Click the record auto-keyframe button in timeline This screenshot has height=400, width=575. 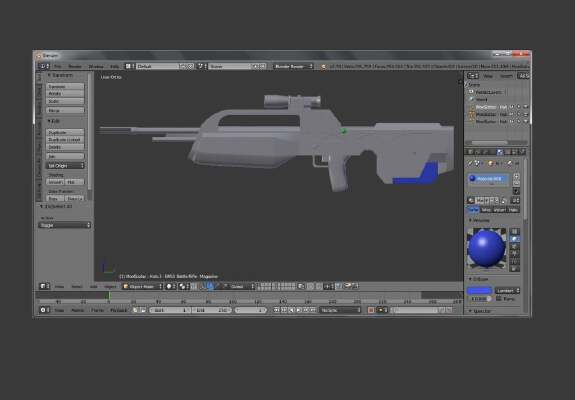click(x=371, y=310)
